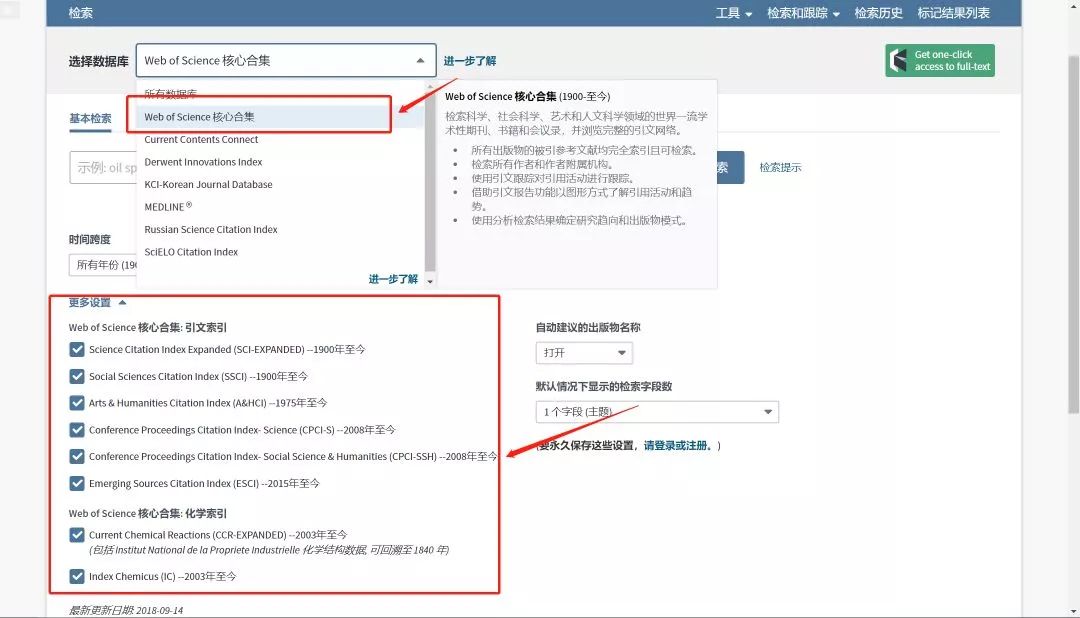Viewport: 1080px width, 618px height.
Task: Click the 请登录或注册 link
Action: pyautogui.click(x=679, y=445)
